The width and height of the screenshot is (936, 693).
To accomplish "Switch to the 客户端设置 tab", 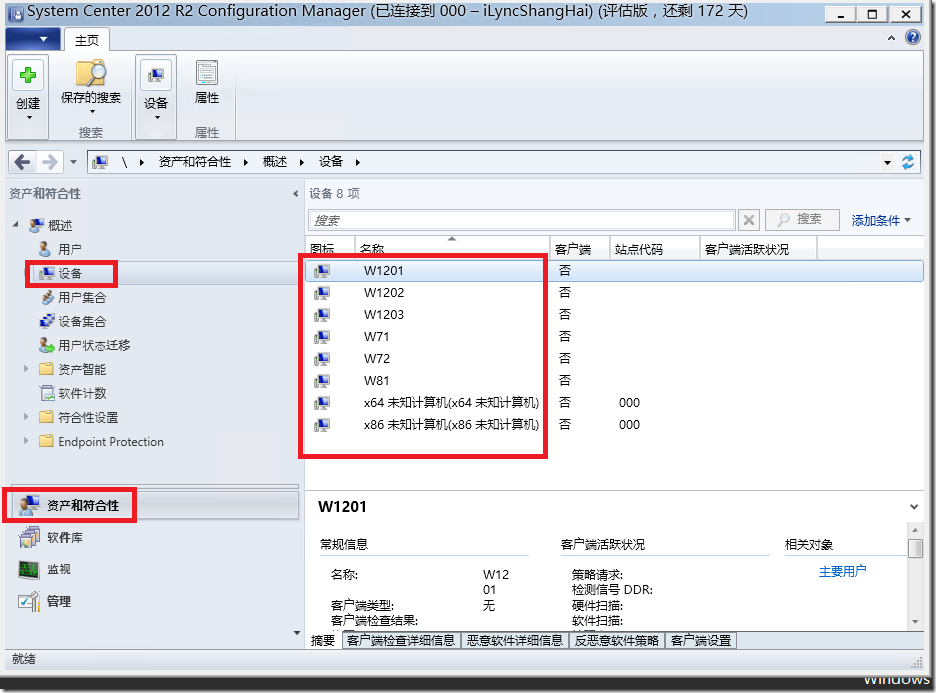I will pos(701,640).
